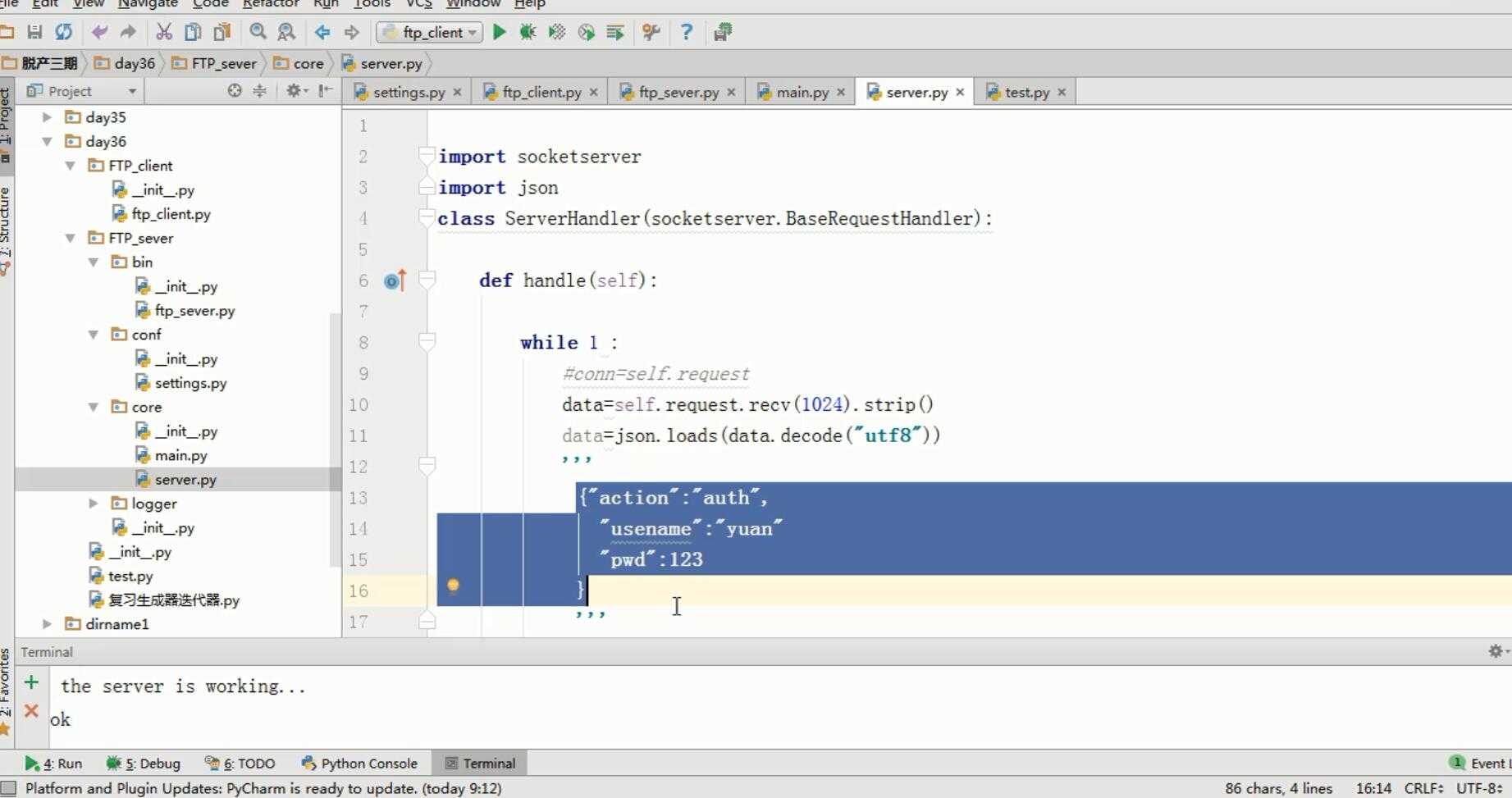Open Terminal panel gear settings

point(1497,651)
